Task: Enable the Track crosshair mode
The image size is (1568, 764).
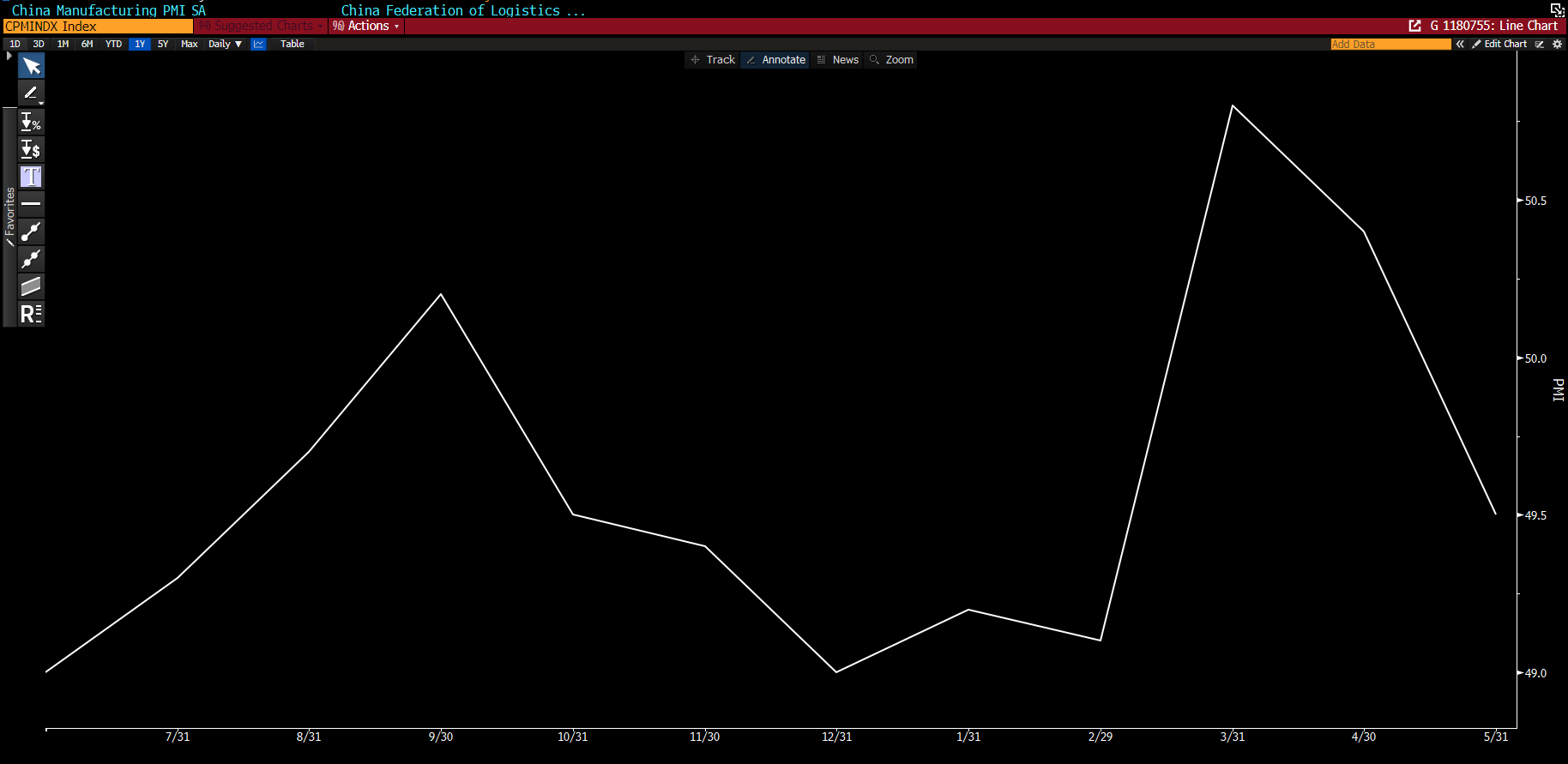Action: pyautogui.click(x=713, y=60)
